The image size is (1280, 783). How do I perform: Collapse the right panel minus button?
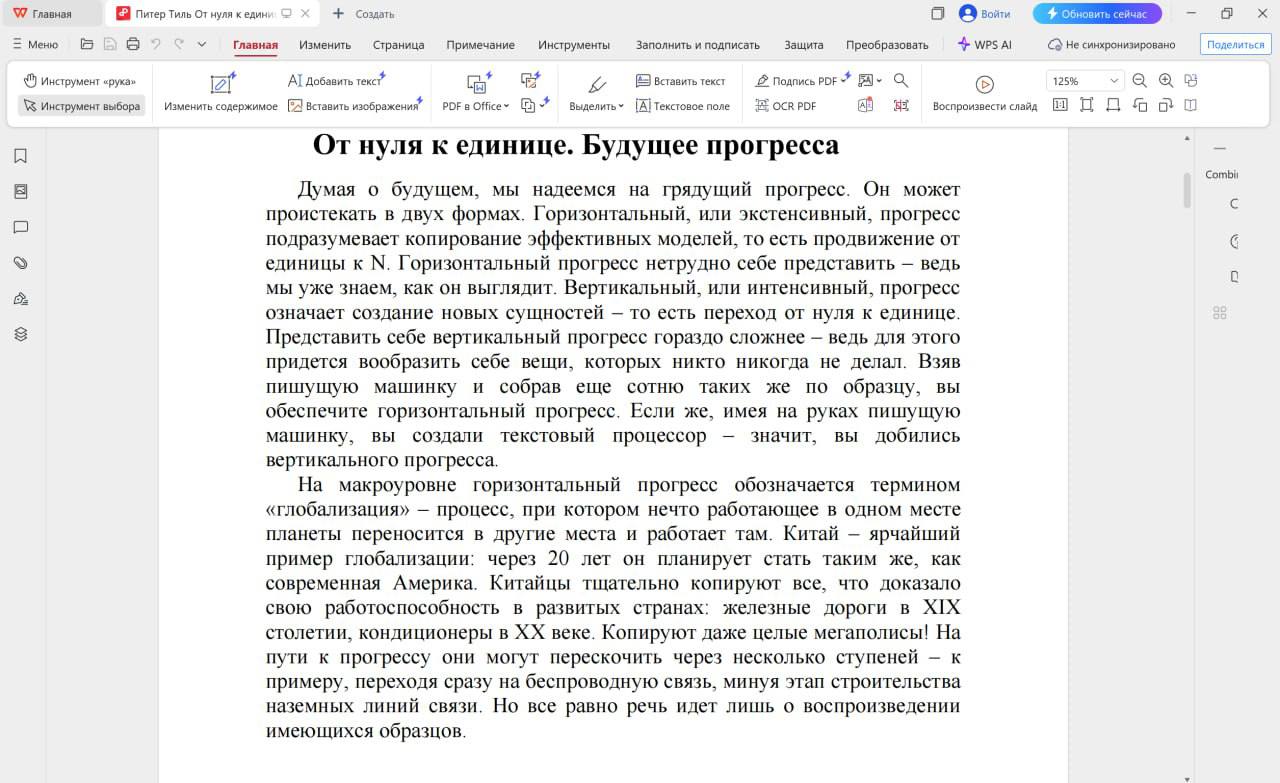pos(1219,147)
